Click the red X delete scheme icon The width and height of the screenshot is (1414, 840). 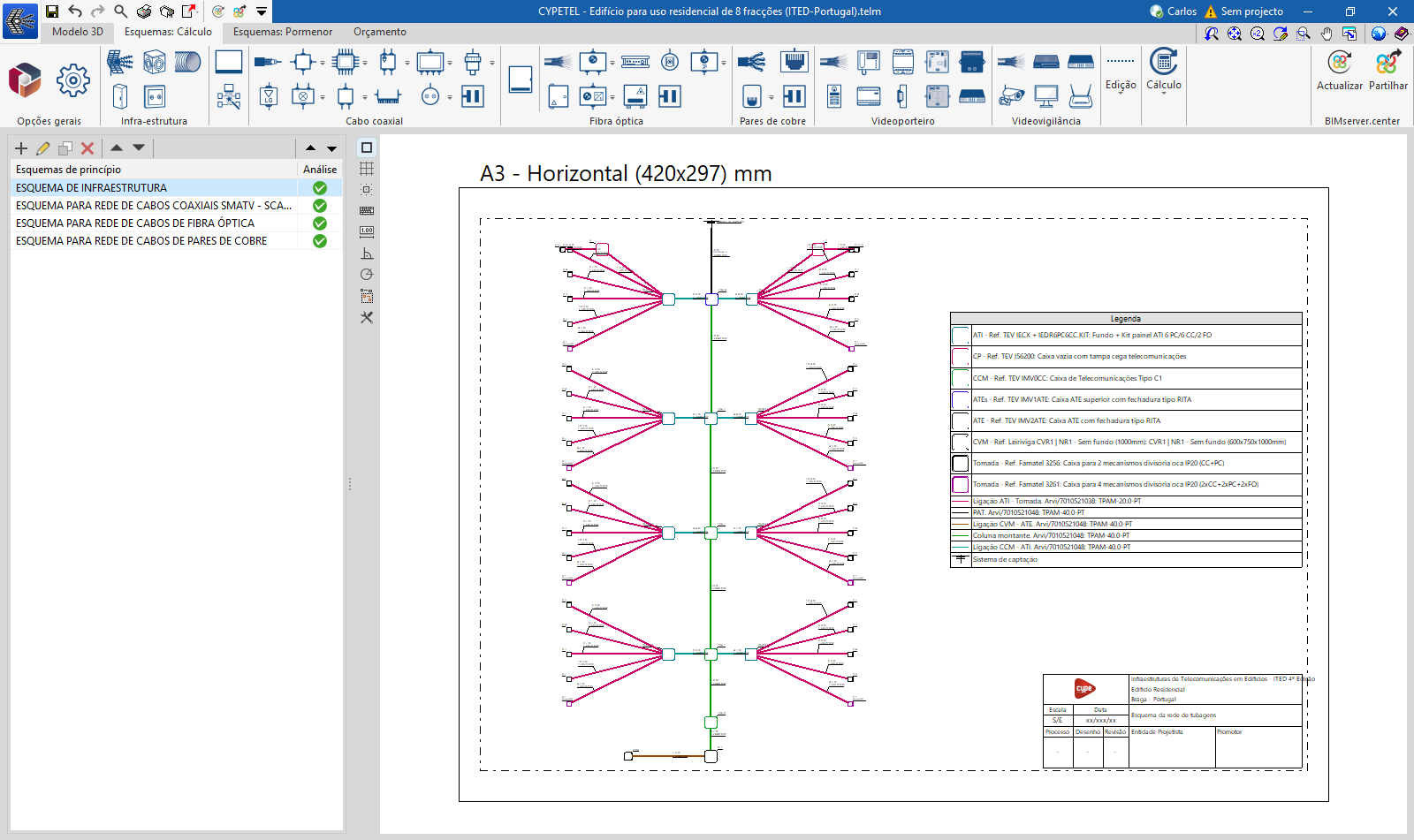tap(87, 148)
